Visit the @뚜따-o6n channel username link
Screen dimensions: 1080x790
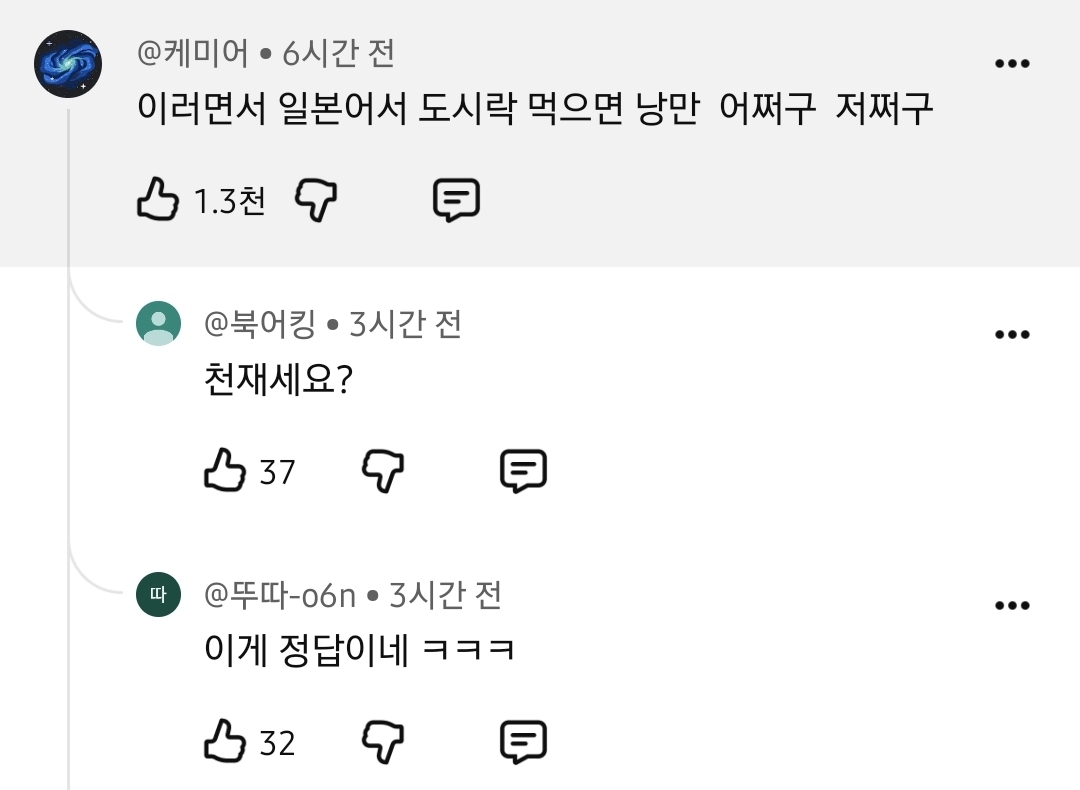pyautogui.click(x=280, y=595)
